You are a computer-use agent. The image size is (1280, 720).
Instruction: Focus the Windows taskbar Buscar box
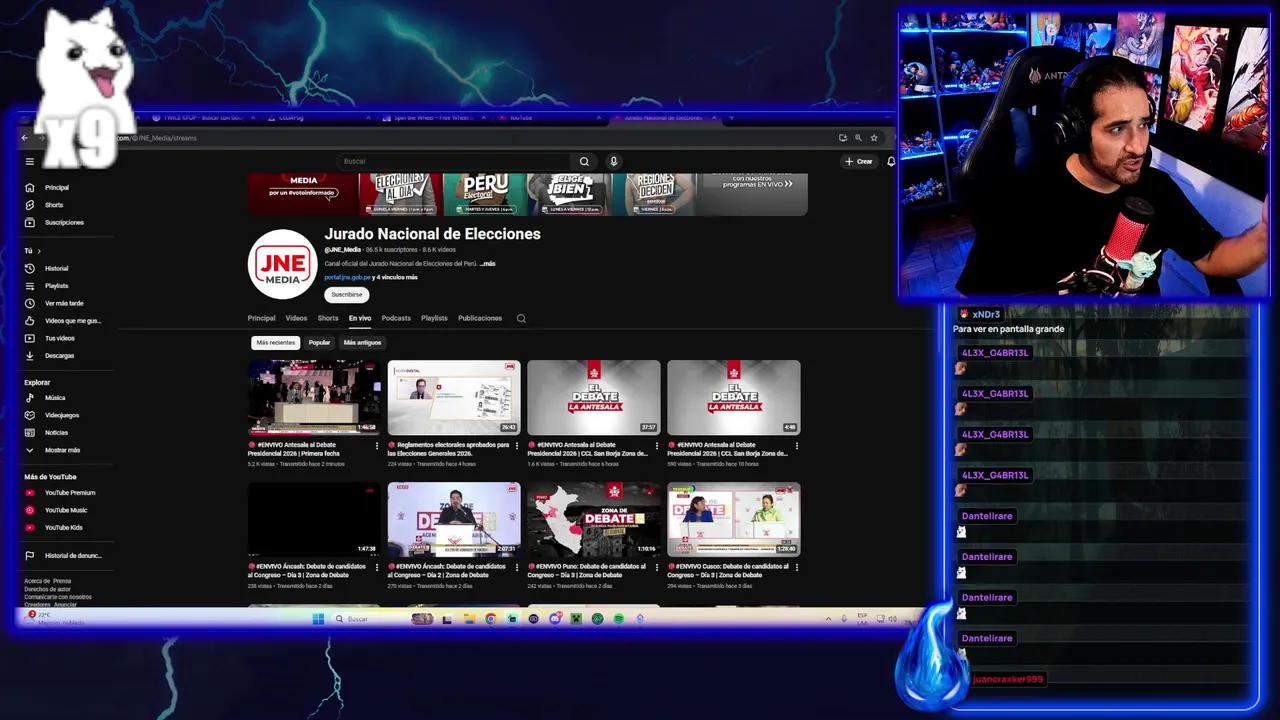(x=368, y=619)
